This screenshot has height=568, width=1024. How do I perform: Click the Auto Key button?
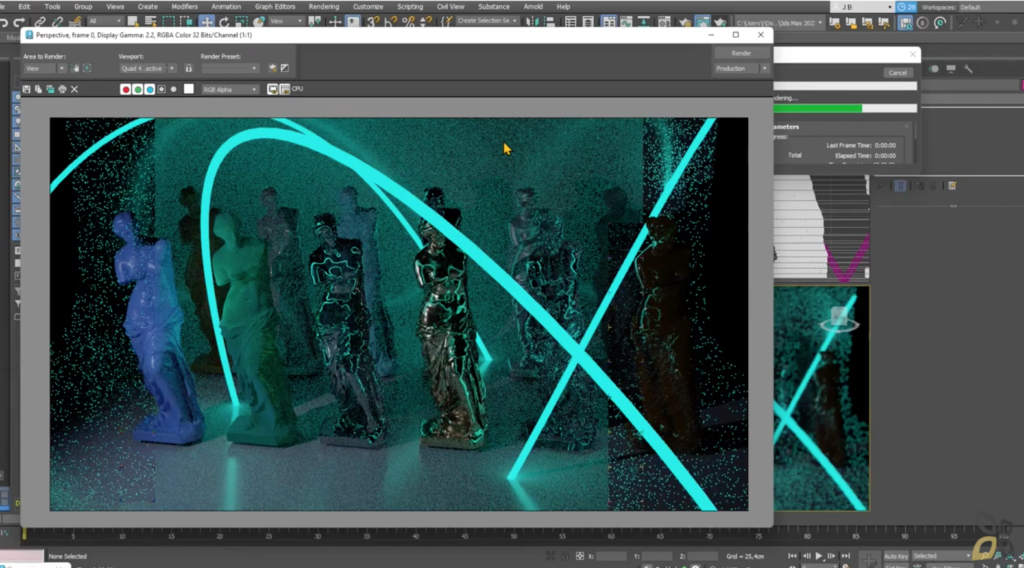point(895,556)
